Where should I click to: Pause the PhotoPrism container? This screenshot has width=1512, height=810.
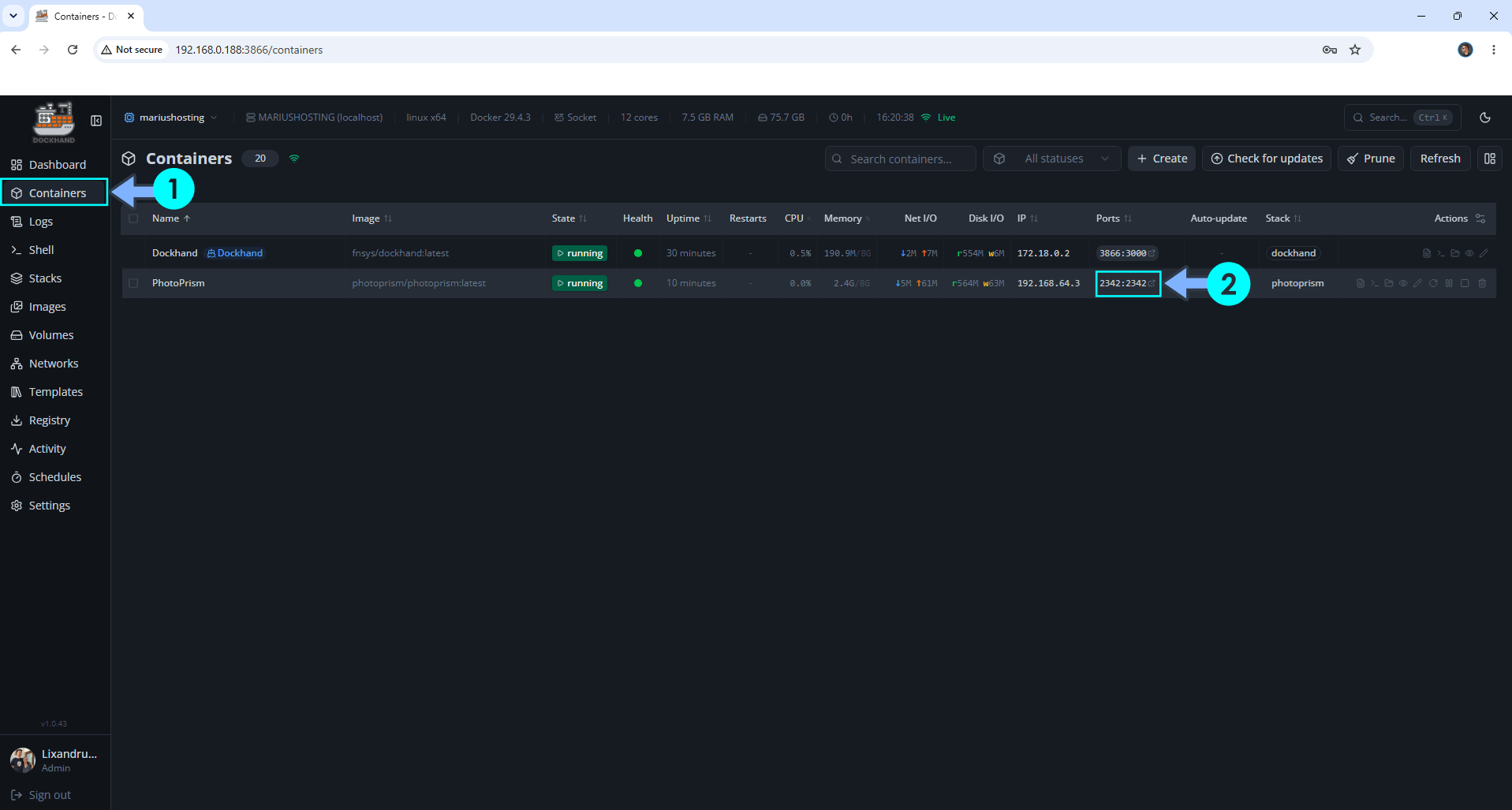coord(1449,283)
